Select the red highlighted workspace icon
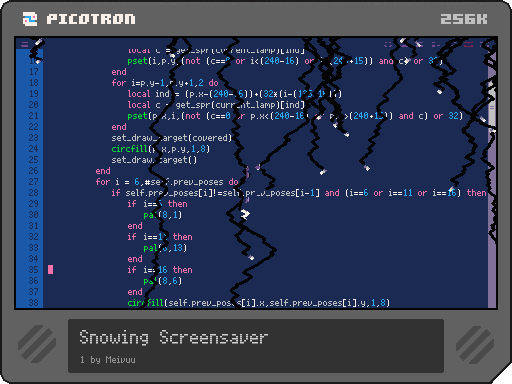Viewport: 512px width, 384px height. pyautogui.click(x=468, y=44)
